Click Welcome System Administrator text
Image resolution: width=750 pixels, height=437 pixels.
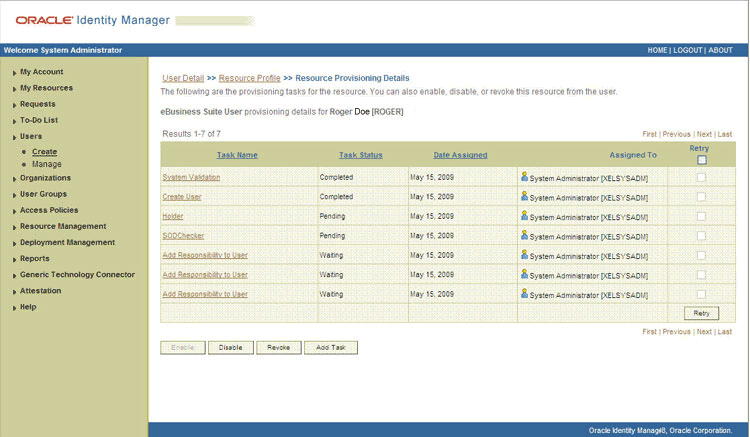point(63,50)
